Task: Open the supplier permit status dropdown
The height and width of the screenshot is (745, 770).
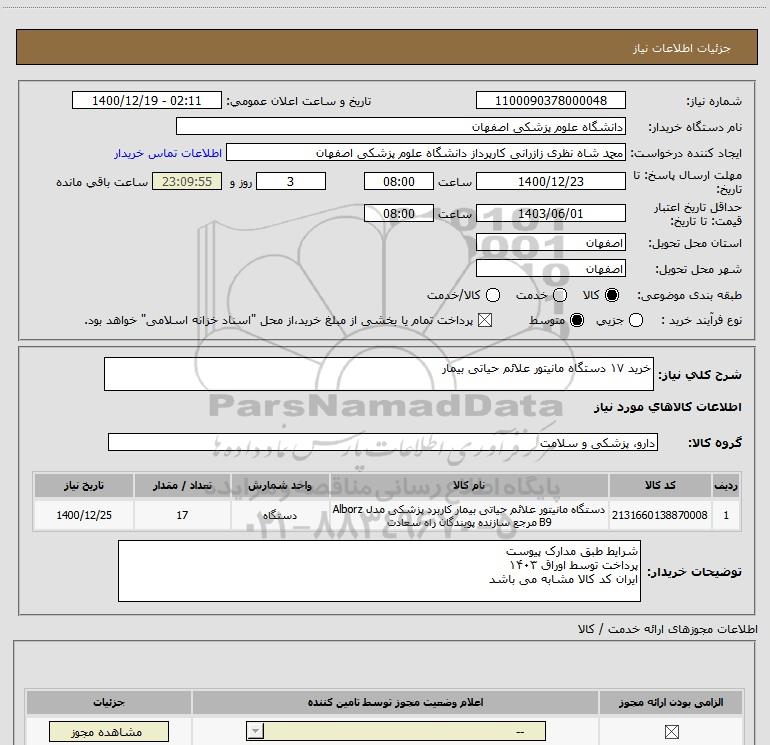Action: tap(396, 731)
